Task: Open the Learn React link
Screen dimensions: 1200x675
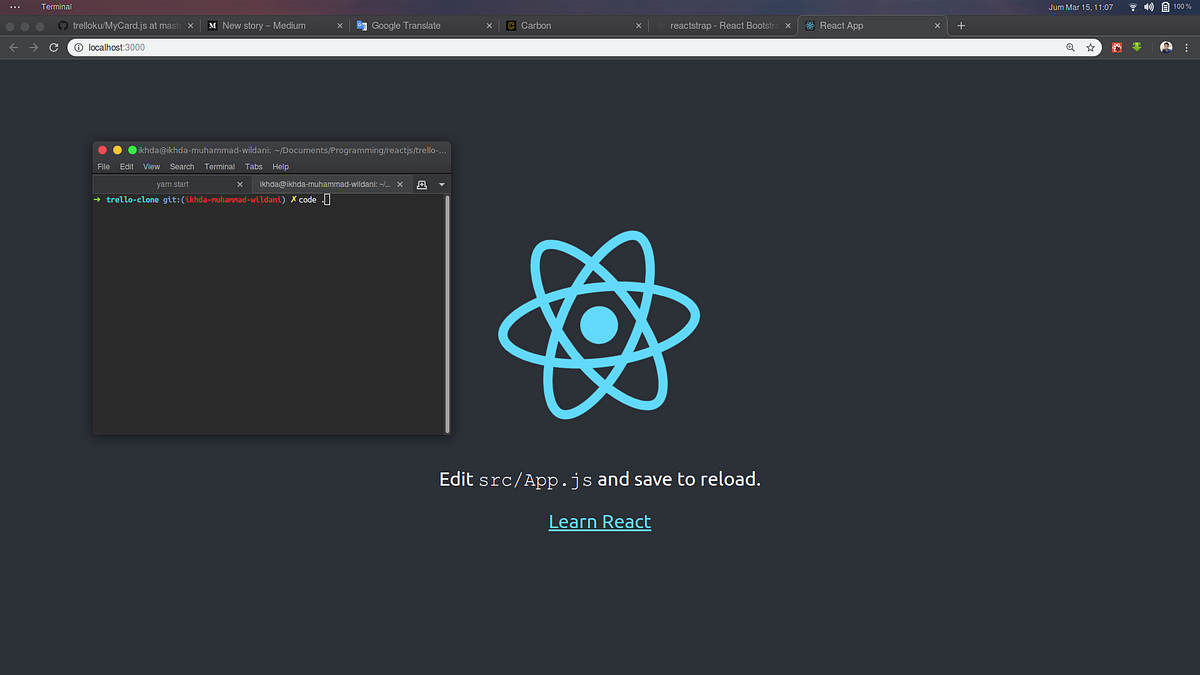Action: pyautogui.click(x=599, y=521)
